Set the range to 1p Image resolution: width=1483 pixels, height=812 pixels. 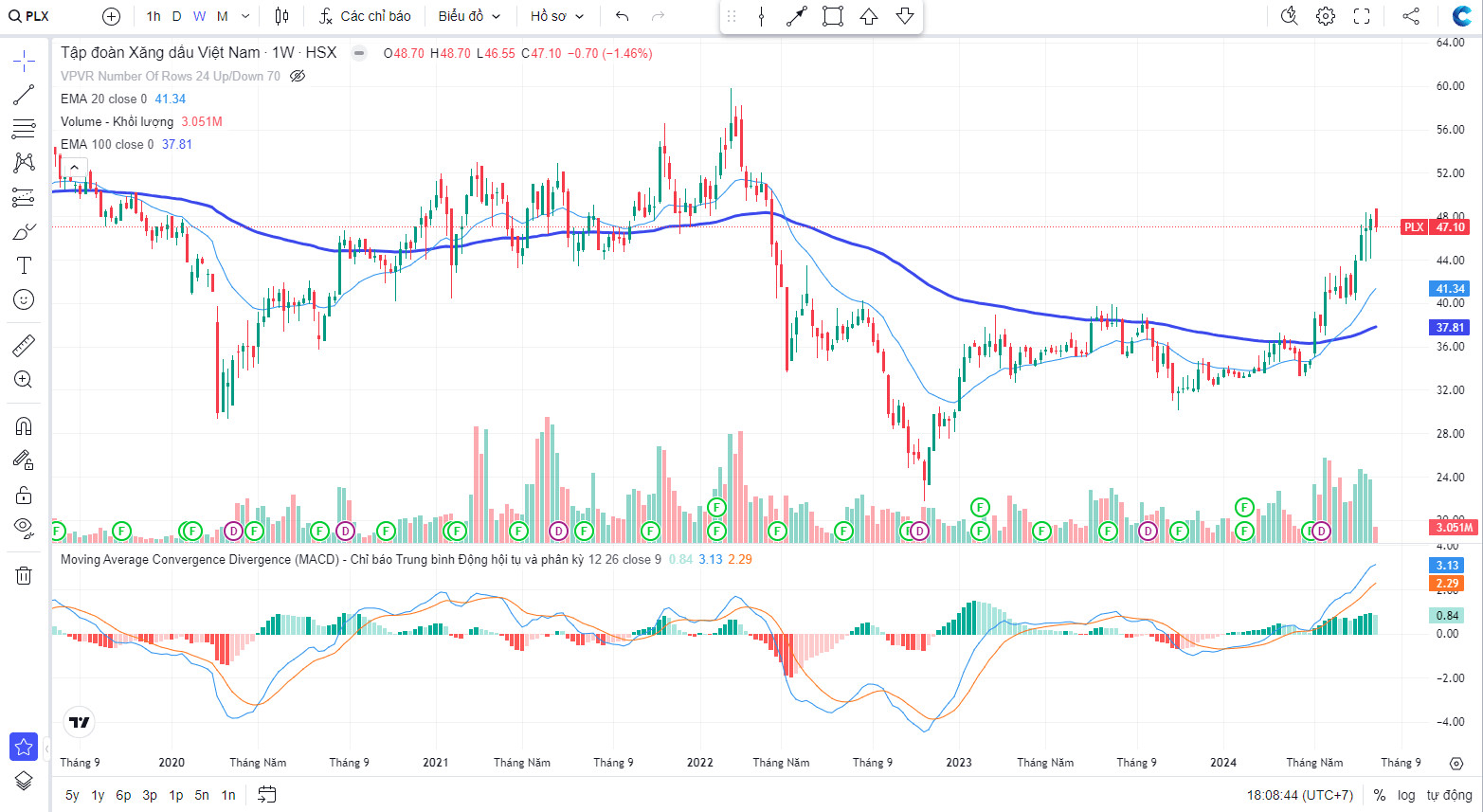[x=176, y=795]
